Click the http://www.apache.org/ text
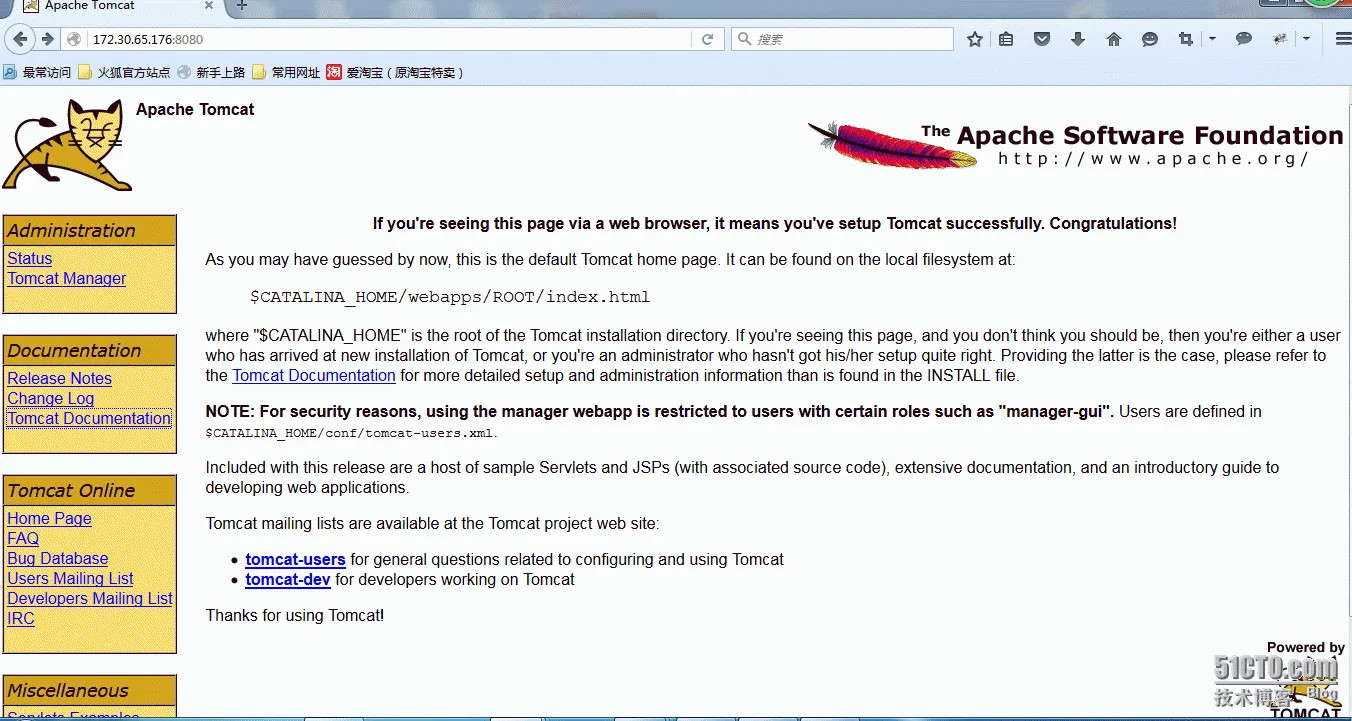The image size is (1352, 721). [1154, 158]
